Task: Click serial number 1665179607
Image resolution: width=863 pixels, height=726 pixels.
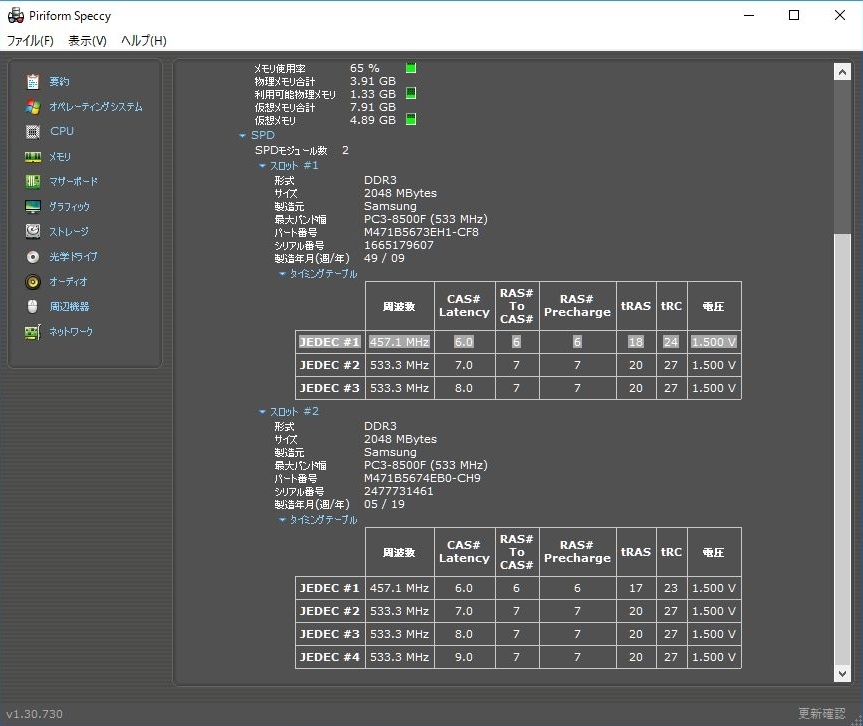Action: pyautogui.click(x=398, y=245)
